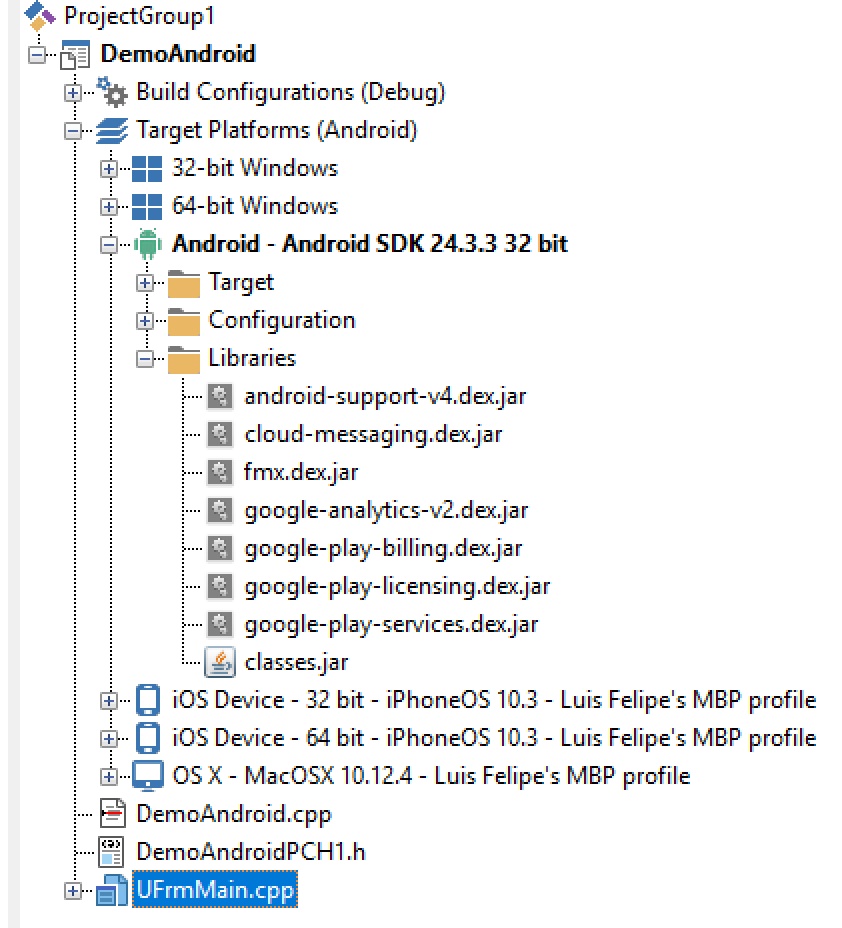Select OS X - MacOSX 10.12.4 label
Screen dimensions: 842x928
point(431,776)
